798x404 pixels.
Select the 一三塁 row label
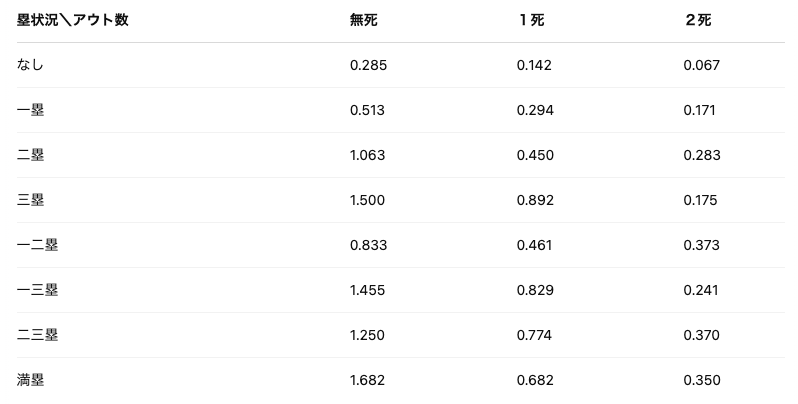click(x=38, y=290)
